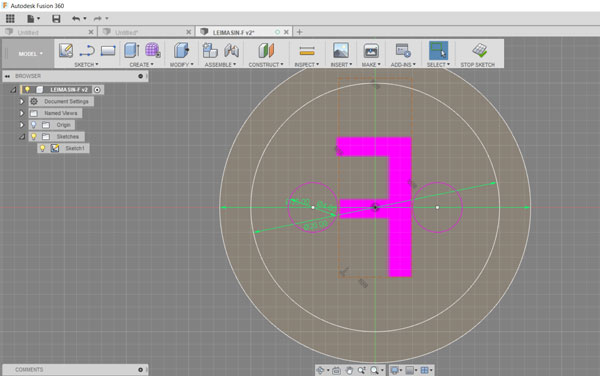Image resolution: width=600 pixels, height=376 pixels.
Task: Add a new design tab with plus
Action: pyautogui.click(x=300, y=32)
